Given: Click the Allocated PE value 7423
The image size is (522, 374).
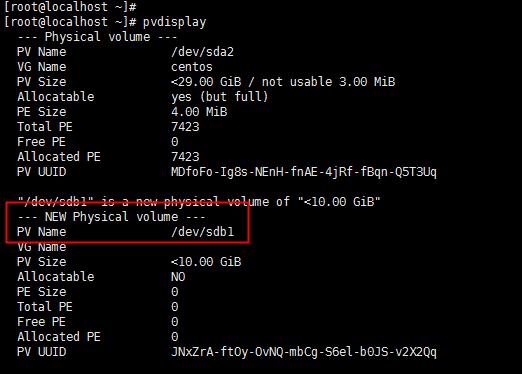Looking at the screenshot, I should coord(185,157).
